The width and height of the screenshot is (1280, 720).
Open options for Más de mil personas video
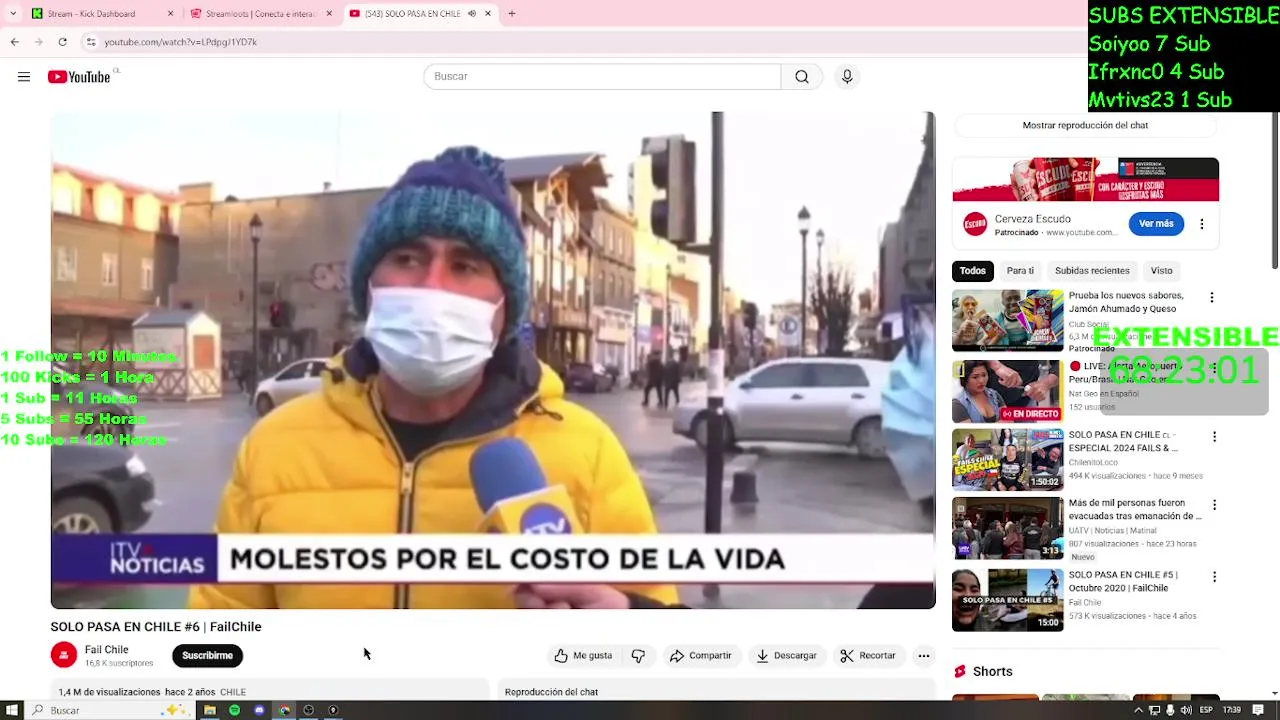point(1214,505)
